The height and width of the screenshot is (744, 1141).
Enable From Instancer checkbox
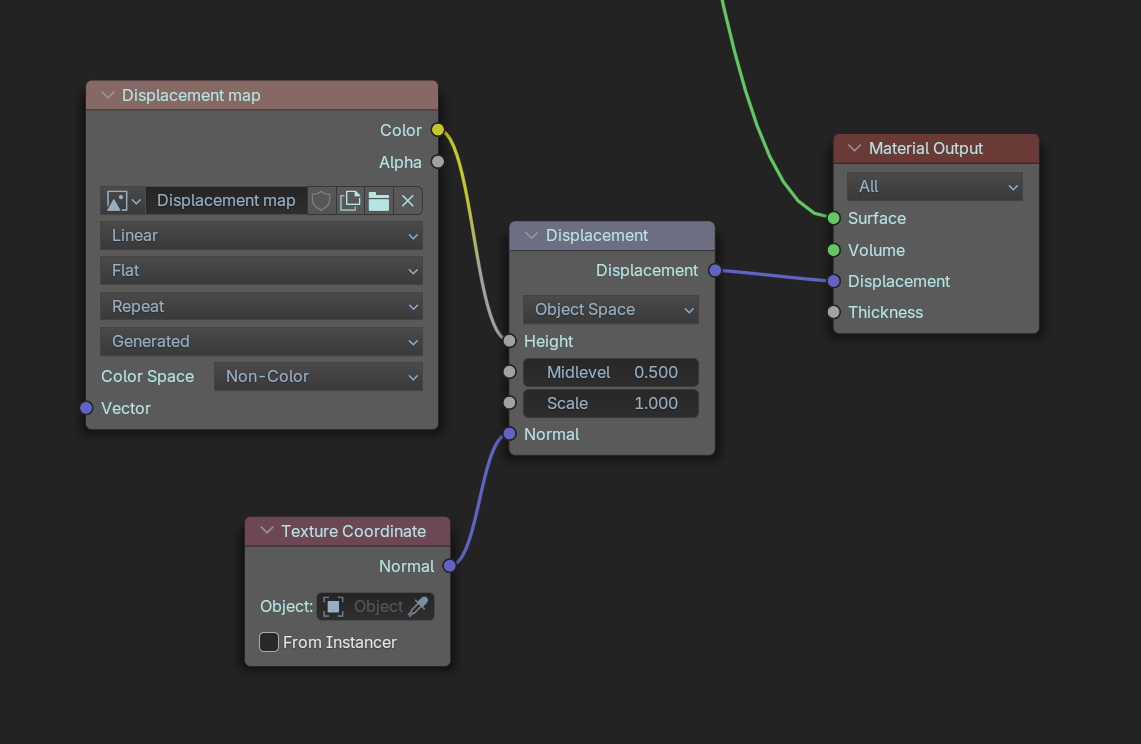(x=269, y=642)
